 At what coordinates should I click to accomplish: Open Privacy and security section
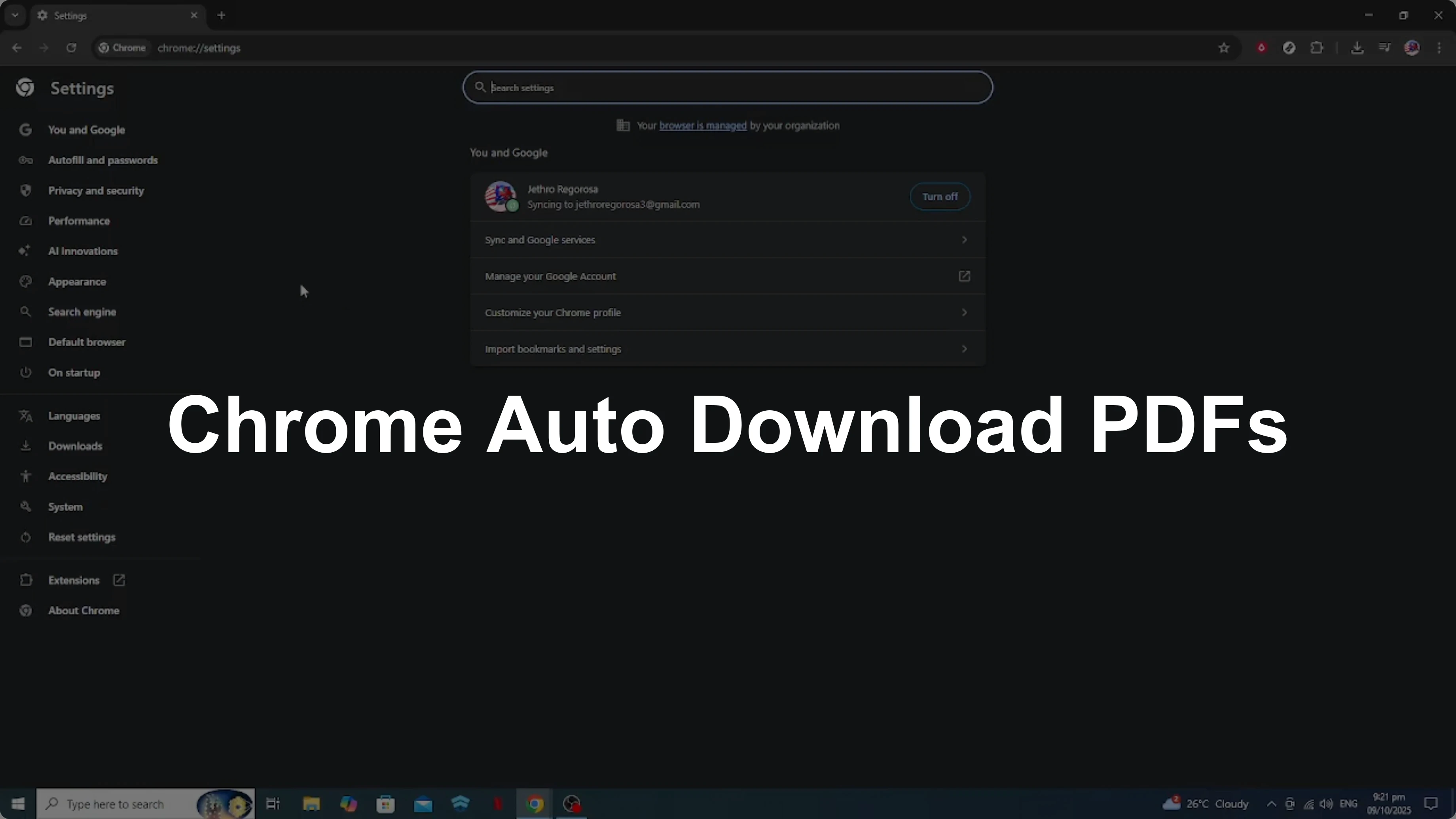95,190
